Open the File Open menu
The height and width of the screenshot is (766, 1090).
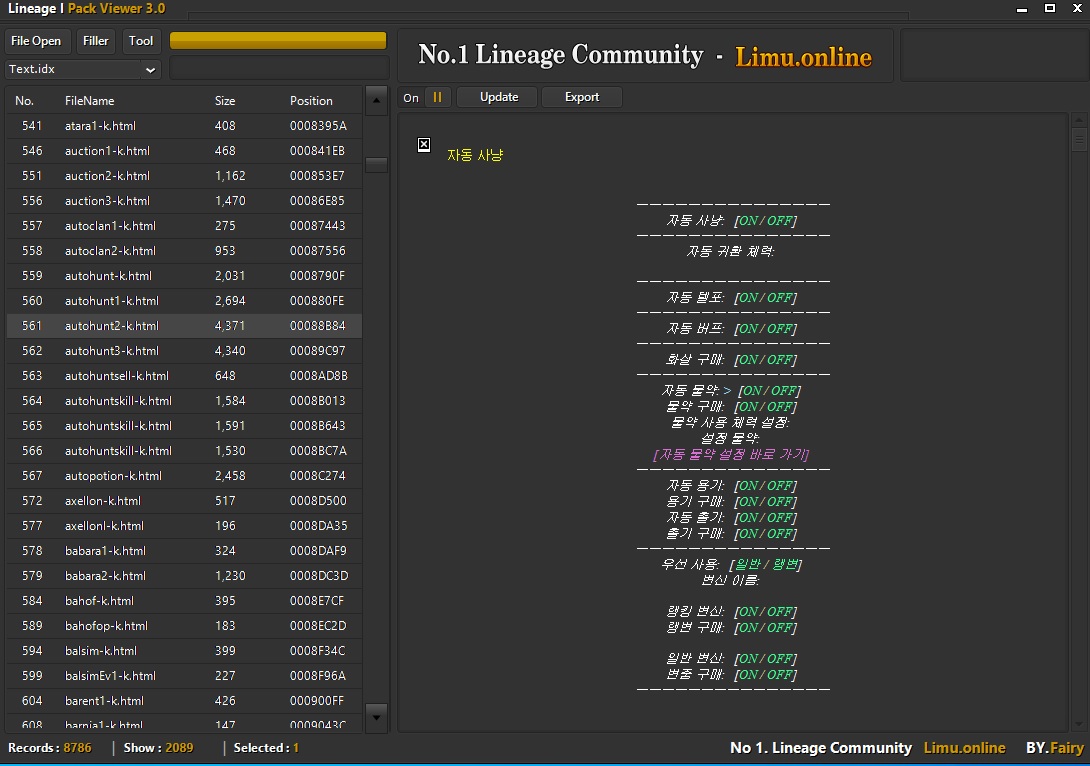[36, 41]
